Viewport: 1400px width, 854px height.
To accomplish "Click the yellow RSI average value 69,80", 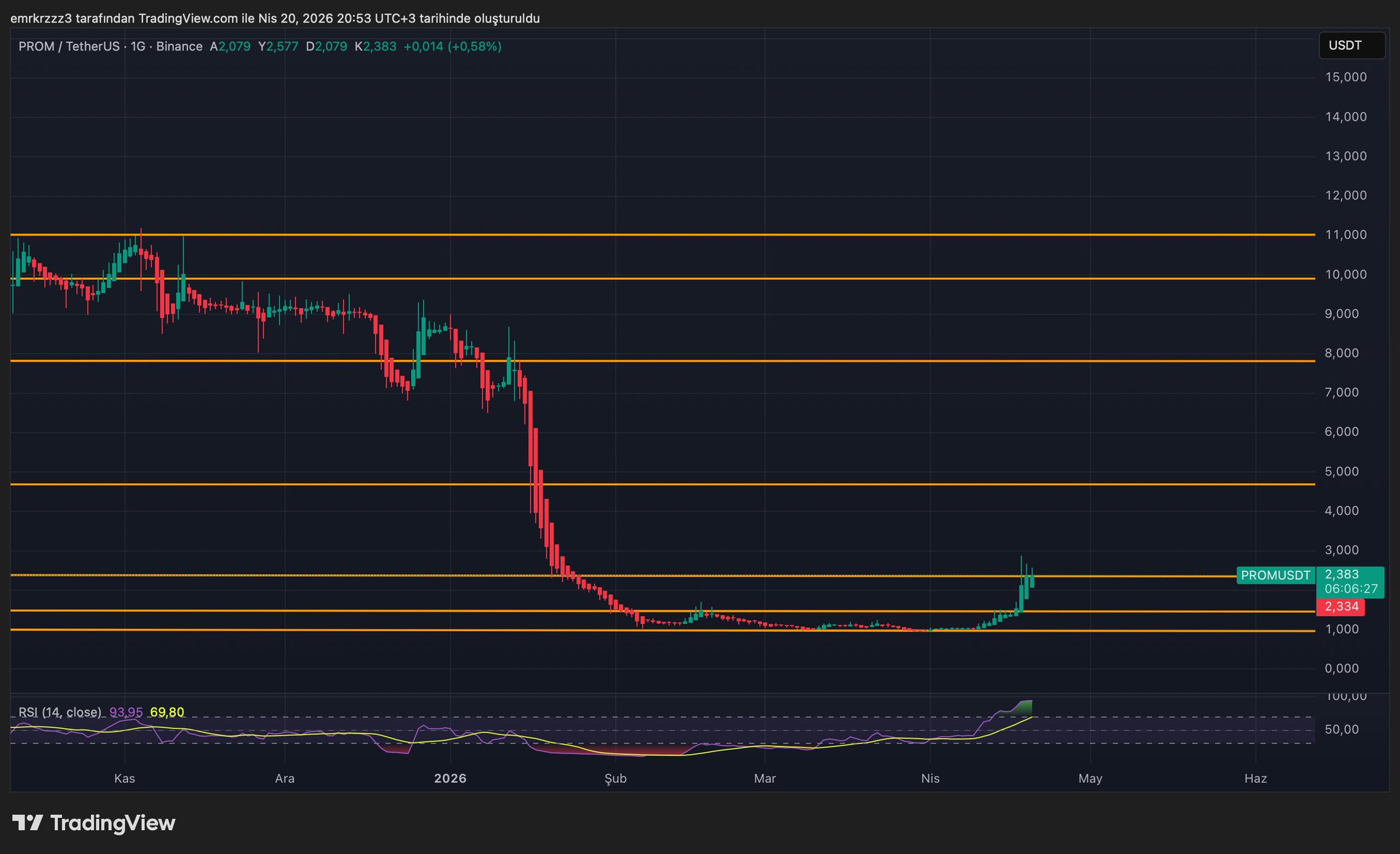I will (x=167, y=712).
